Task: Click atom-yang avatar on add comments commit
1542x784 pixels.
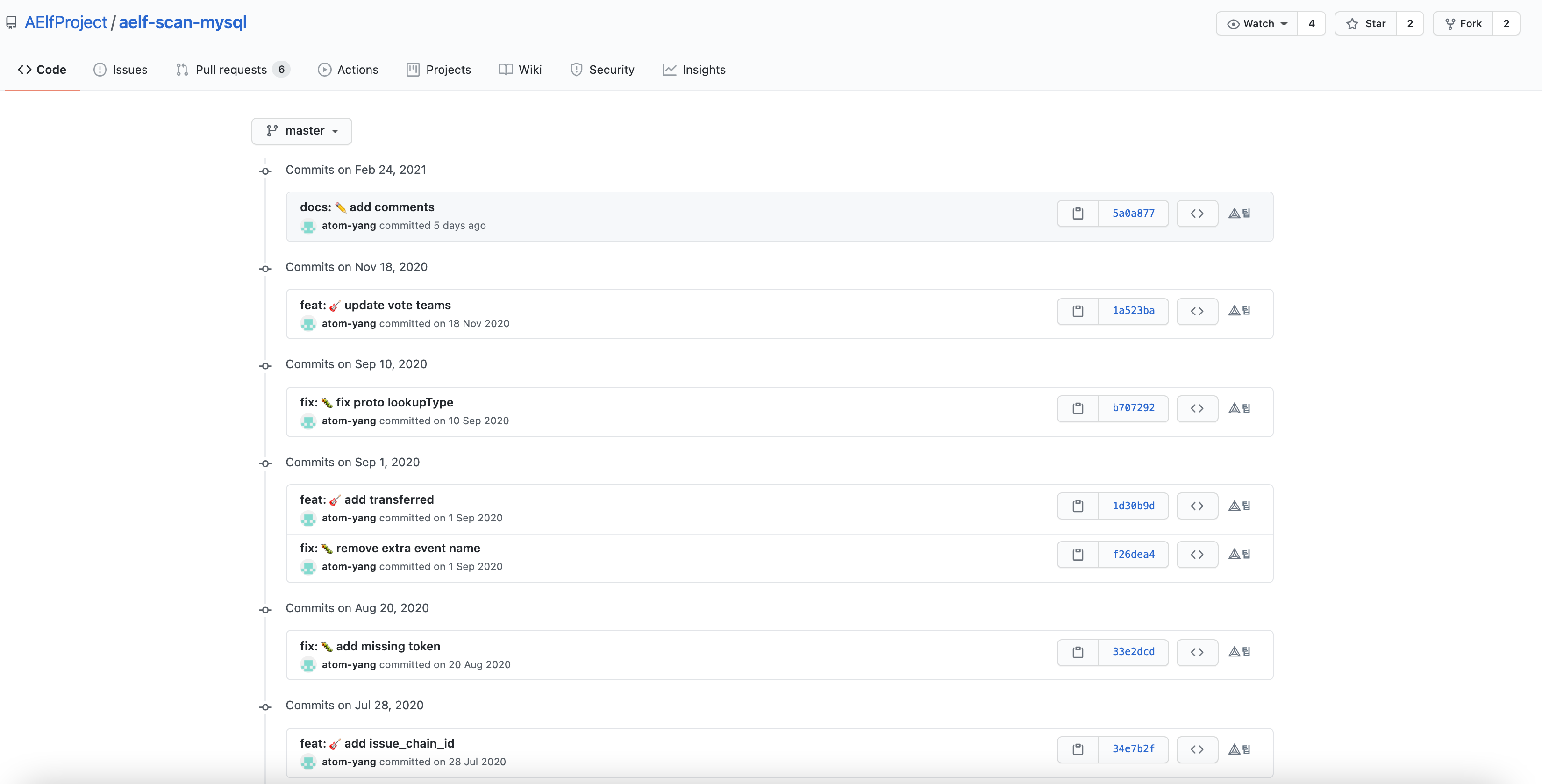Action: (308, 226)
